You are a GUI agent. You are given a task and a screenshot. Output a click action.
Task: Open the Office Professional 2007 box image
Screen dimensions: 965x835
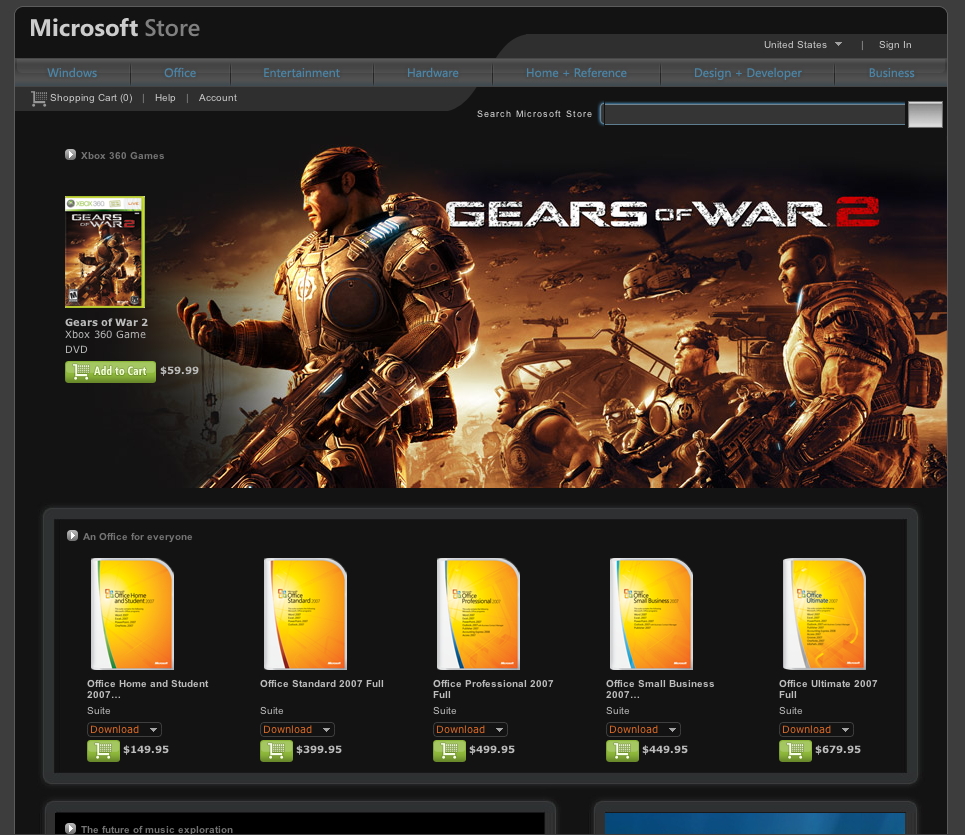coord(478,613)
